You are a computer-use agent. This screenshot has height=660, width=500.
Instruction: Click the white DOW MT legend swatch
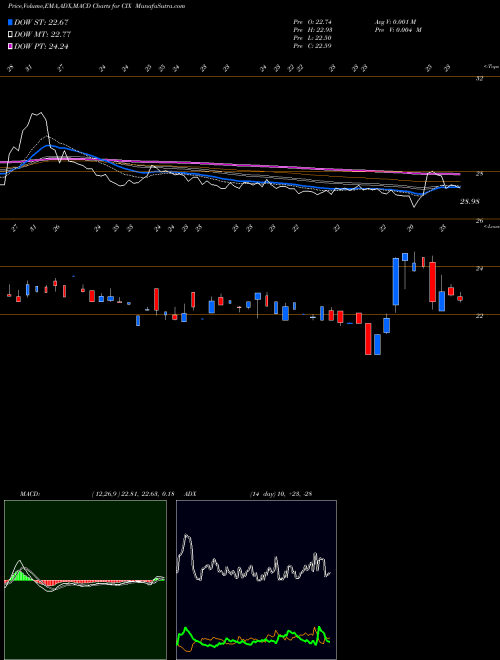pyautogui.click(x=10, y=35)
